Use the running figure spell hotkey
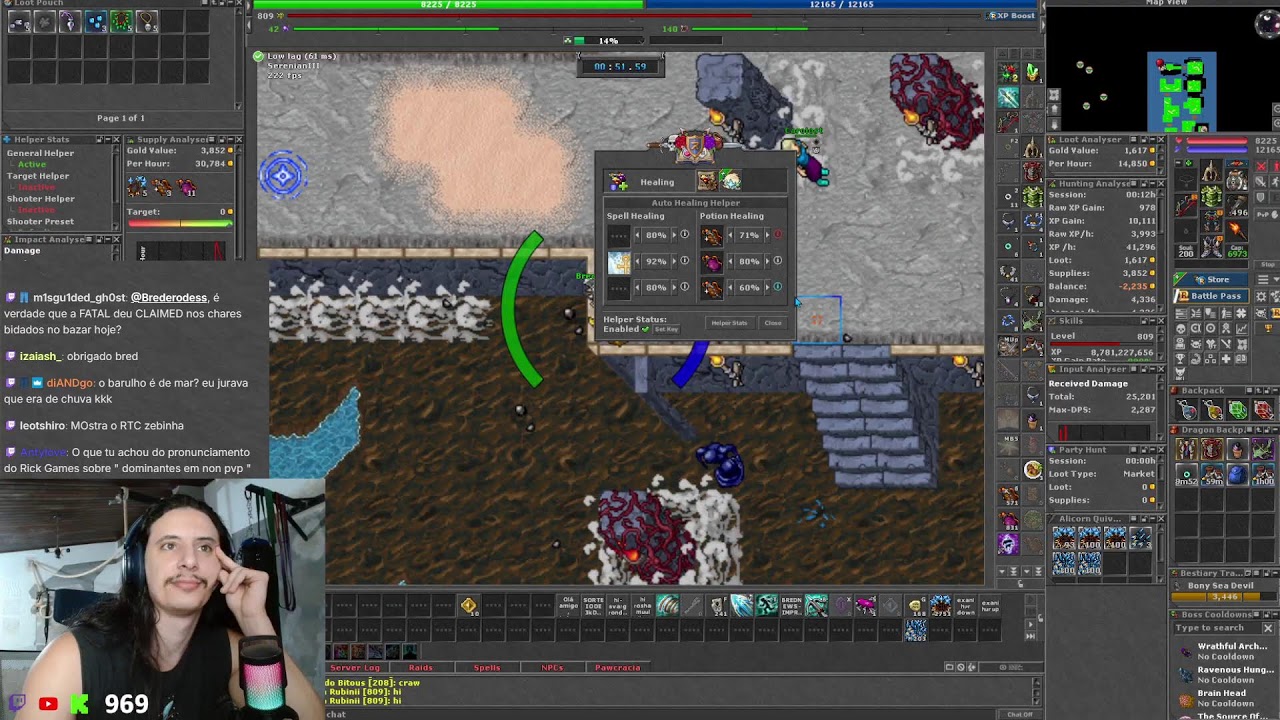1280x720 pixels. click(766, 605)
